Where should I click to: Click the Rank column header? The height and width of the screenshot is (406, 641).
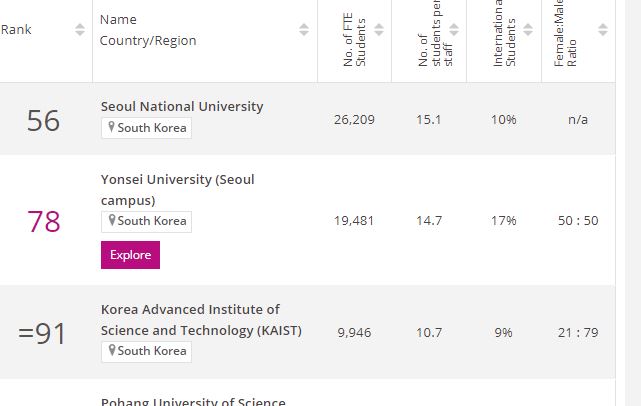[17, 30]
